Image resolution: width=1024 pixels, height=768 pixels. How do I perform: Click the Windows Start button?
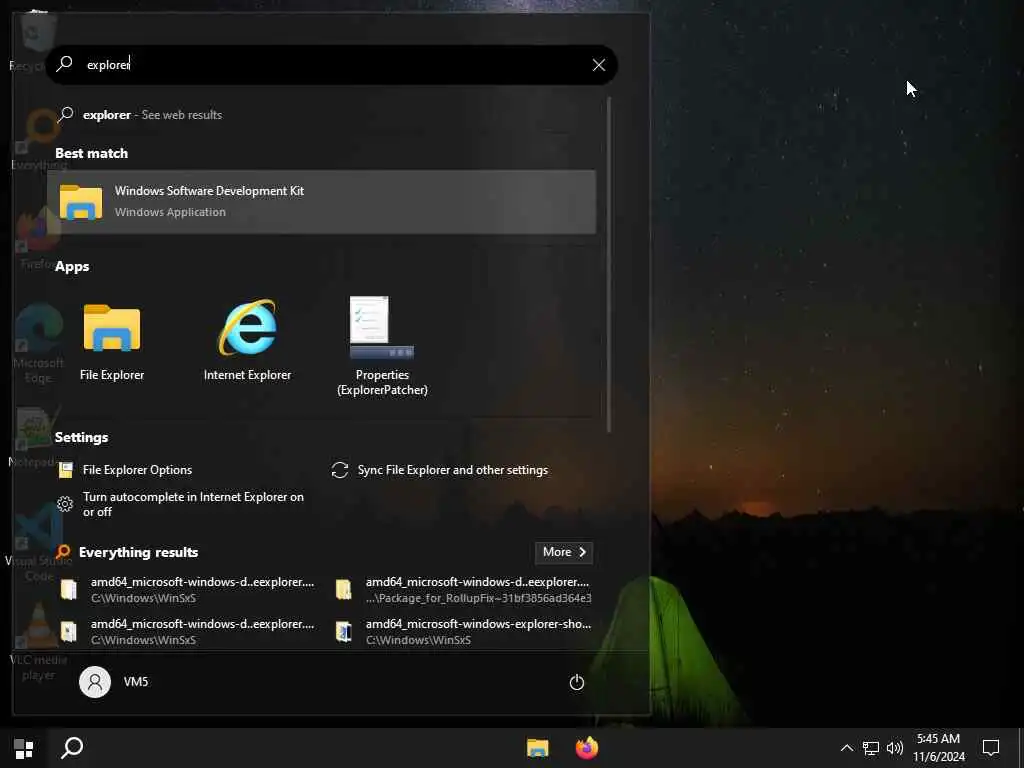24,748
